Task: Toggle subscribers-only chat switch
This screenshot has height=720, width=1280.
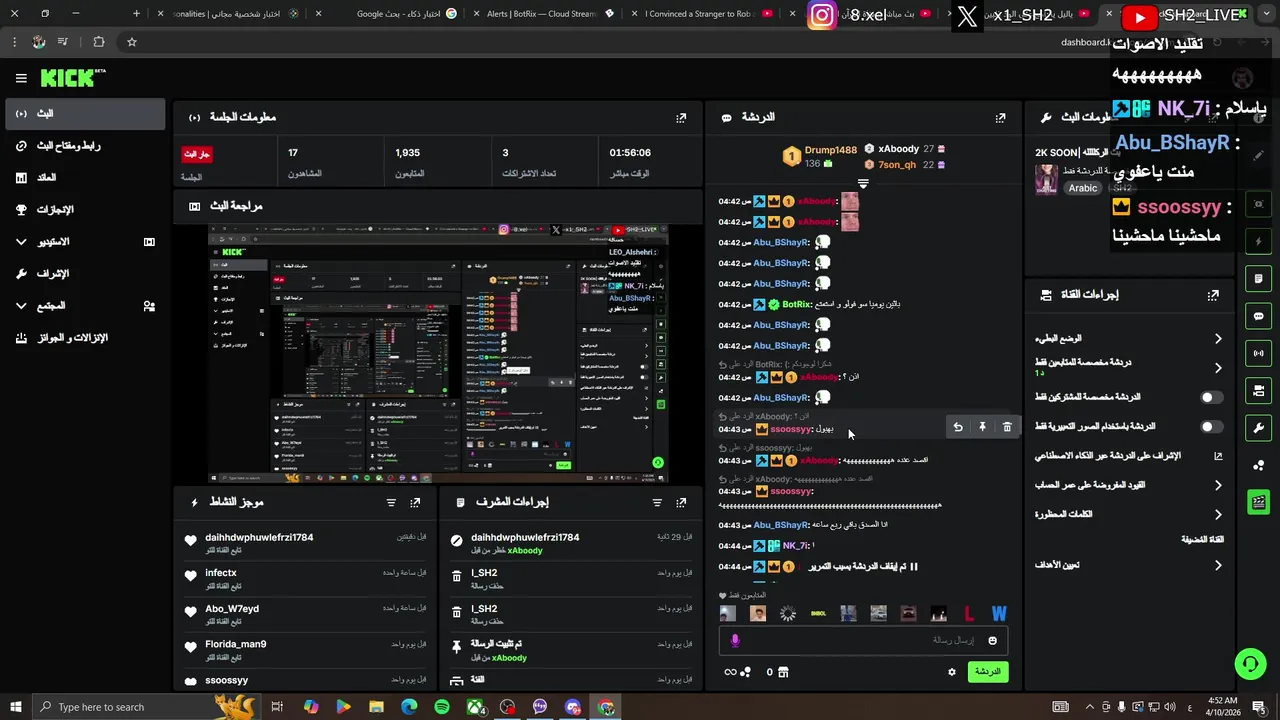Action: 1211,397
